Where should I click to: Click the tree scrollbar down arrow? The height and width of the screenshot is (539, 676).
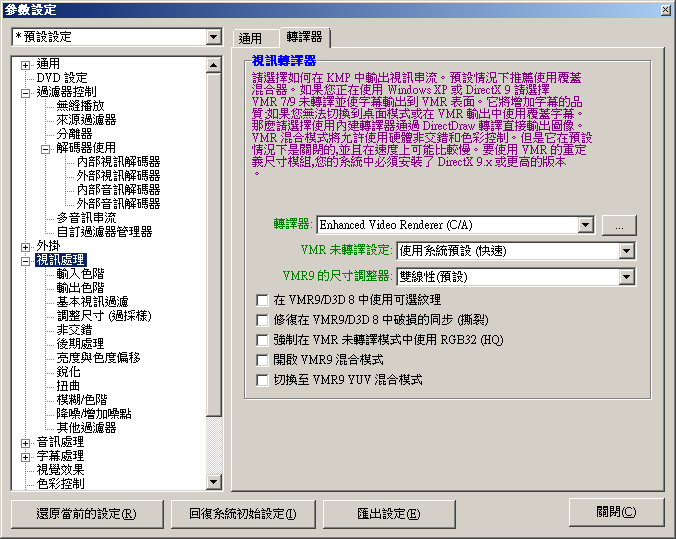pyautogui.click(x=213, y=482)
